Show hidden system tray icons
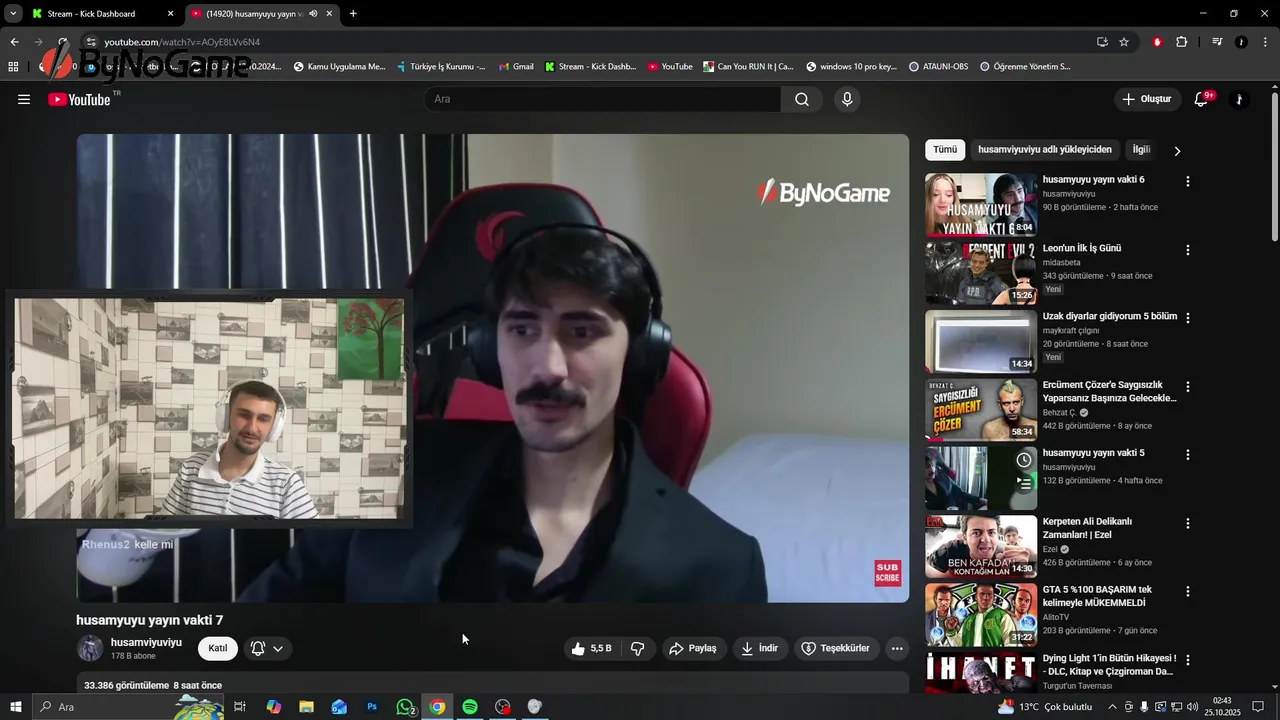Viewport: 1280px width, 720px height. point(1112,707)
